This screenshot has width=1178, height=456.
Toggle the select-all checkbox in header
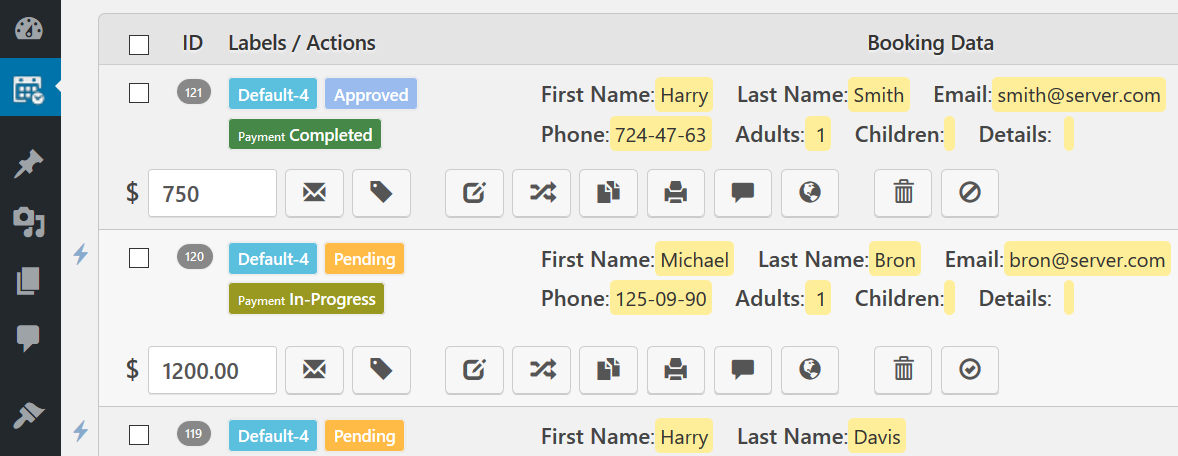(x=139, y=45)
